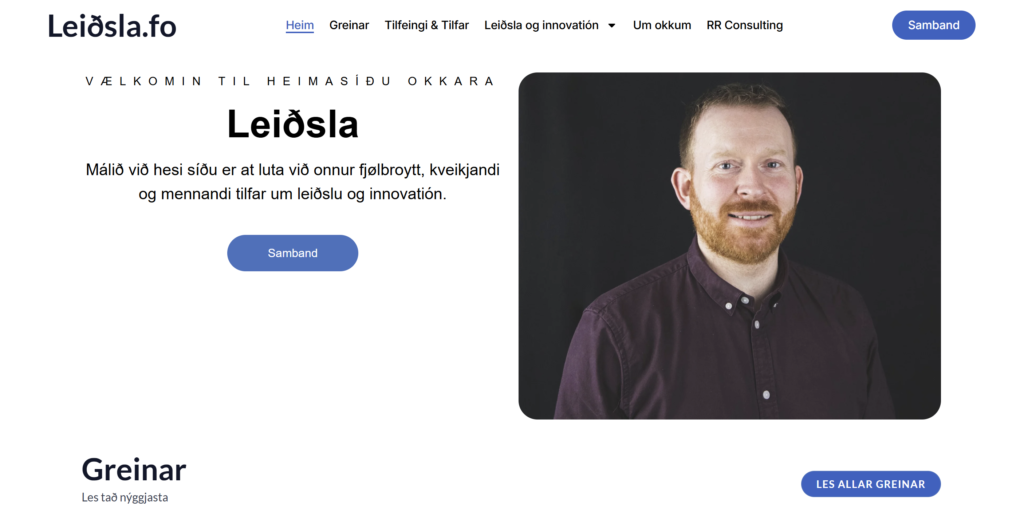Open the LES ALLAR GREINAR button
Viewport: 1024px width, 512px height.
coord(871,484)
